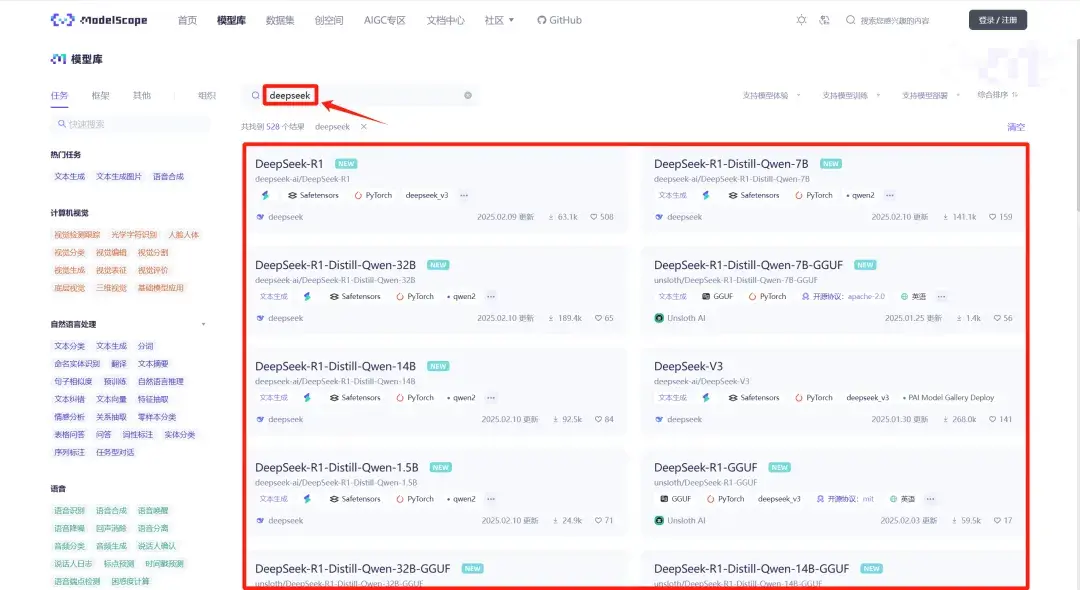Select 光学字符识别 vision task
1080x590 pixels.
[134, 235]
